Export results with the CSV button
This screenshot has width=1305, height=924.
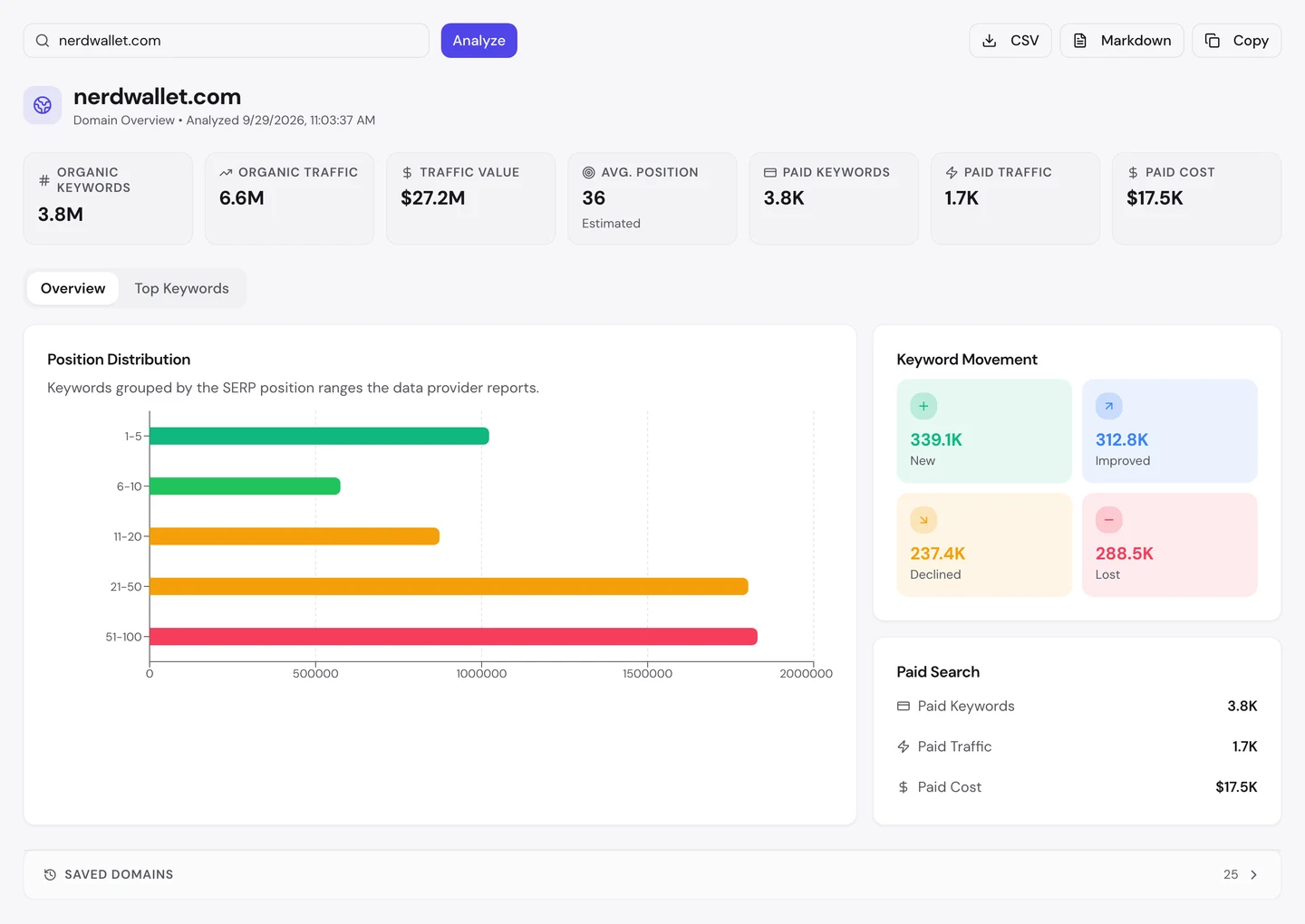pyautogui.click(x=1010, y=41)
